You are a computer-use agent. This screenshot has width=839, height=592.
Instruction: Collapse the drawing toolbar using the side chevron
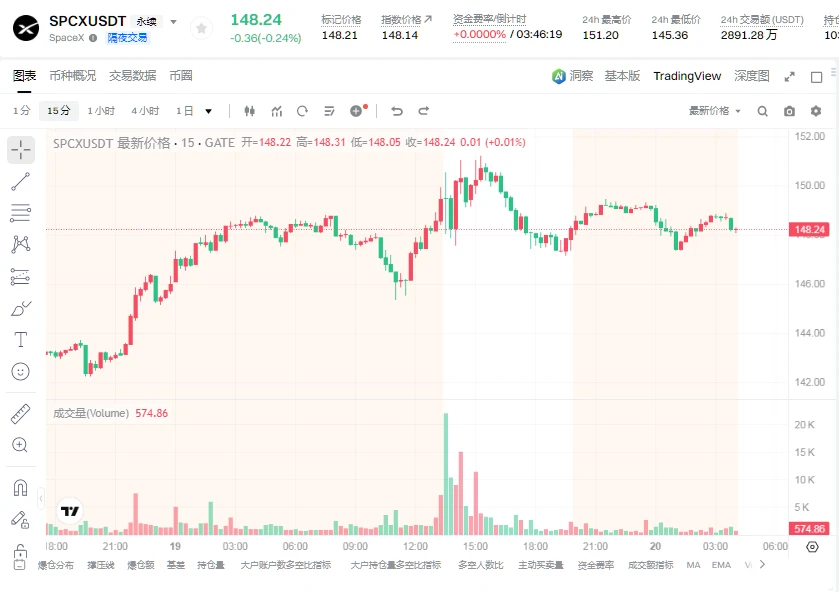(41, 499)
